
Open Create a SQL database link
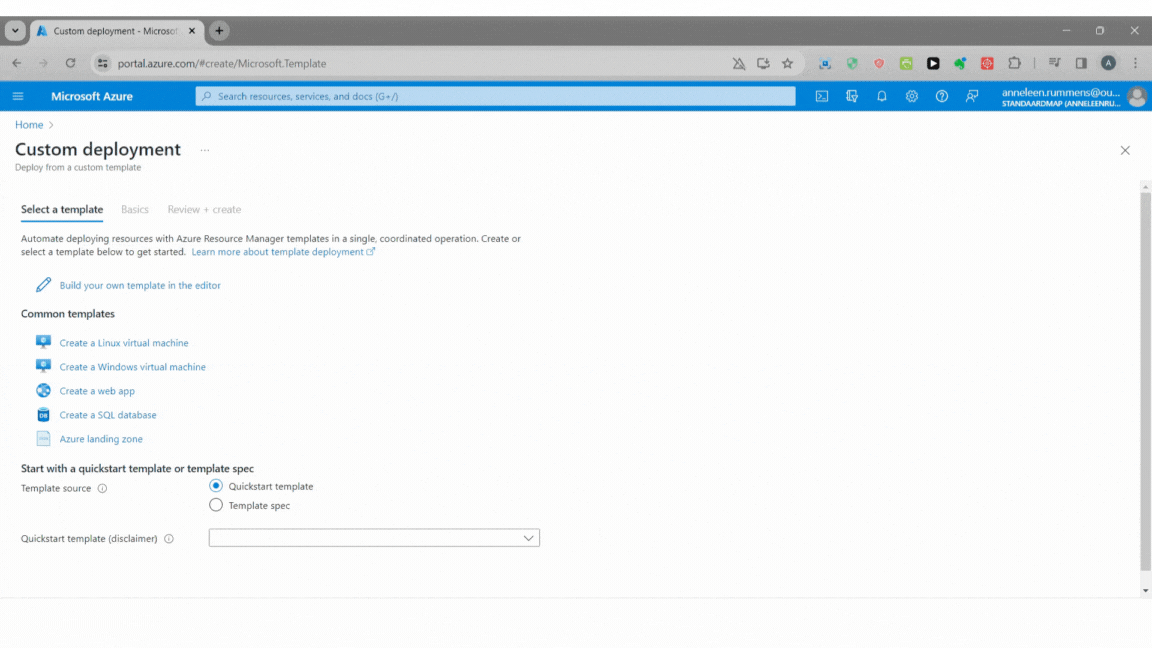tap(108, 415)
